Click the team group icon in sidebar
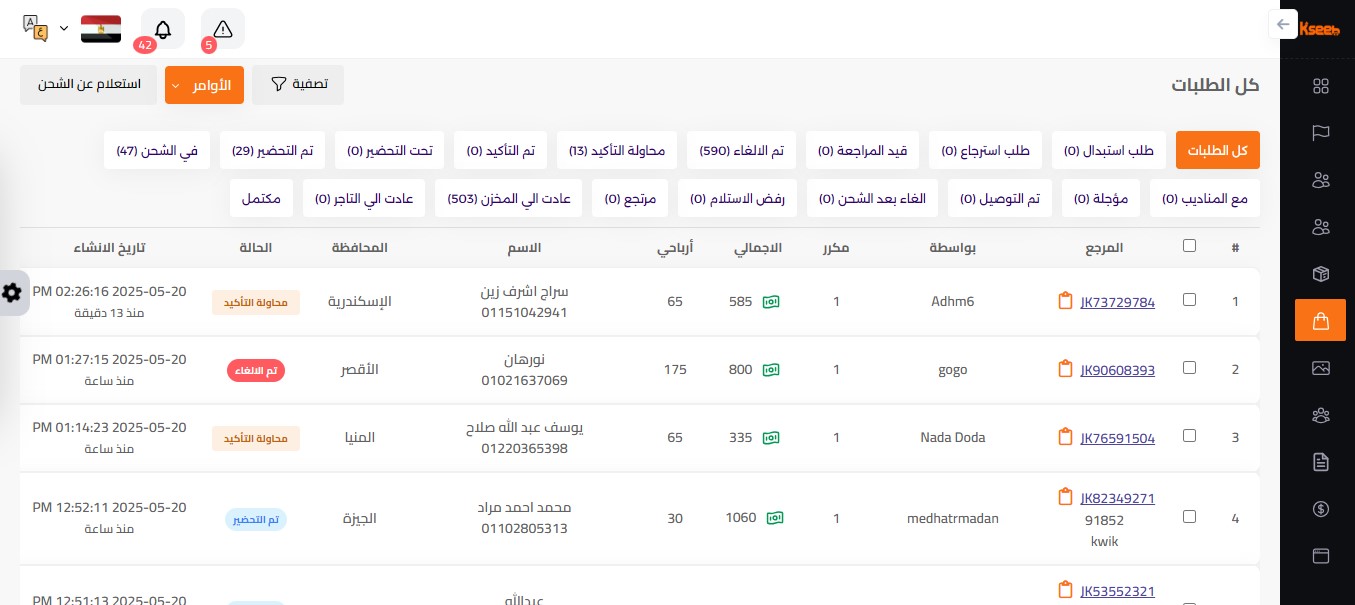This screenshot has width=1355, height=605. [1320, 415]
